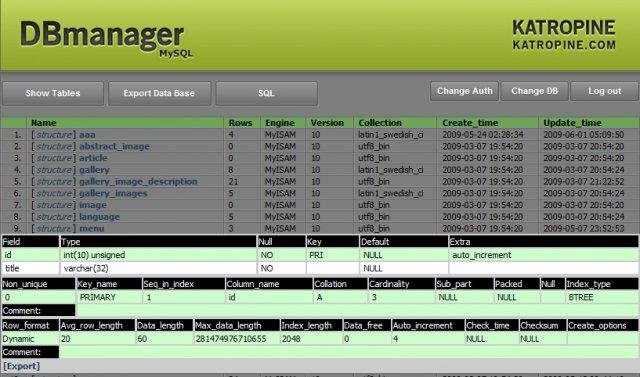Click the Show Tables button

pyautogui.click(x=53, y=93)
